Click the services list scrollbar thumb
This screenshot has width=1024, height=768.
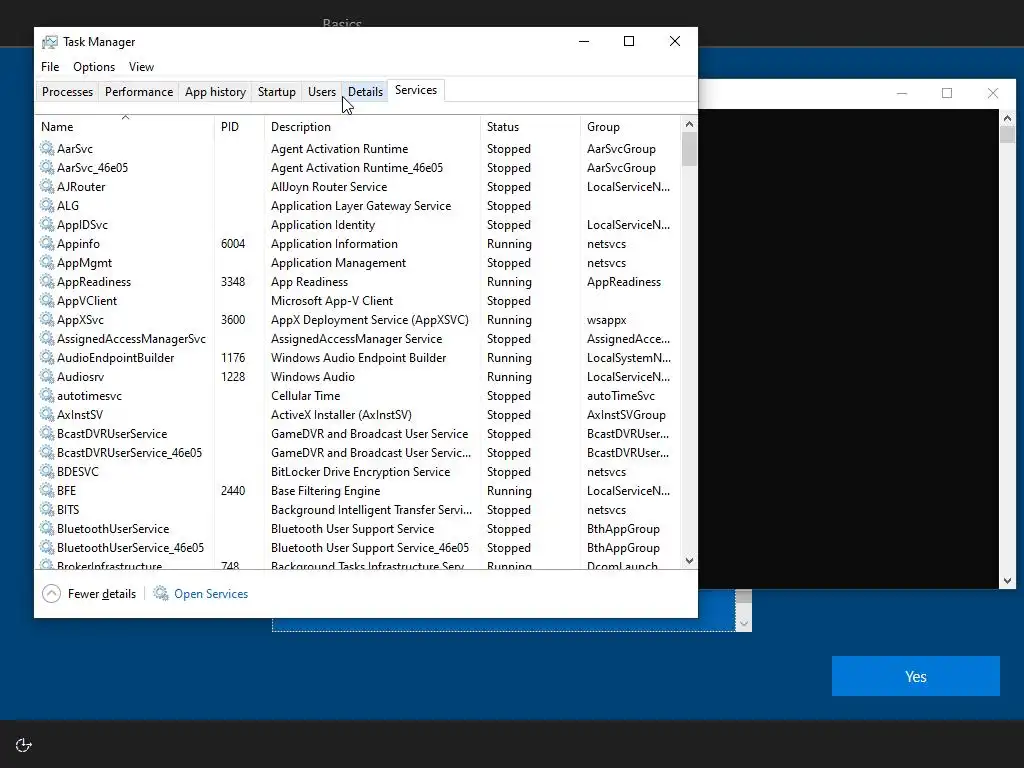689,150
